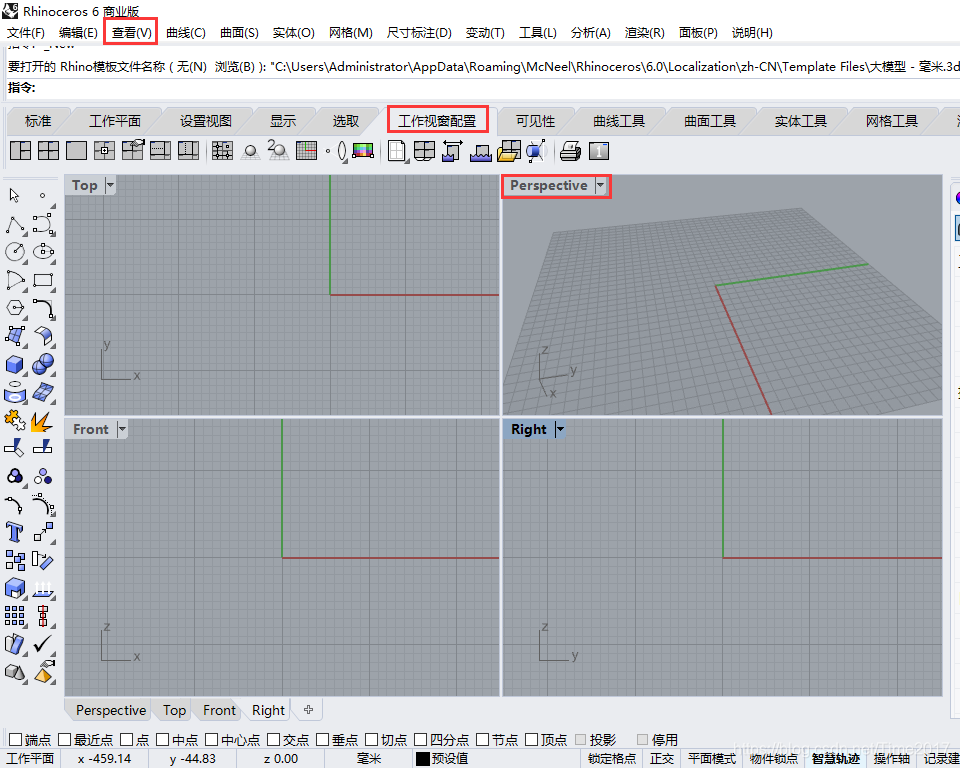Image resolution: width=960 pixels, height=768 pixels.
Task: Click the grid options icon
Action: click(306, 151)
